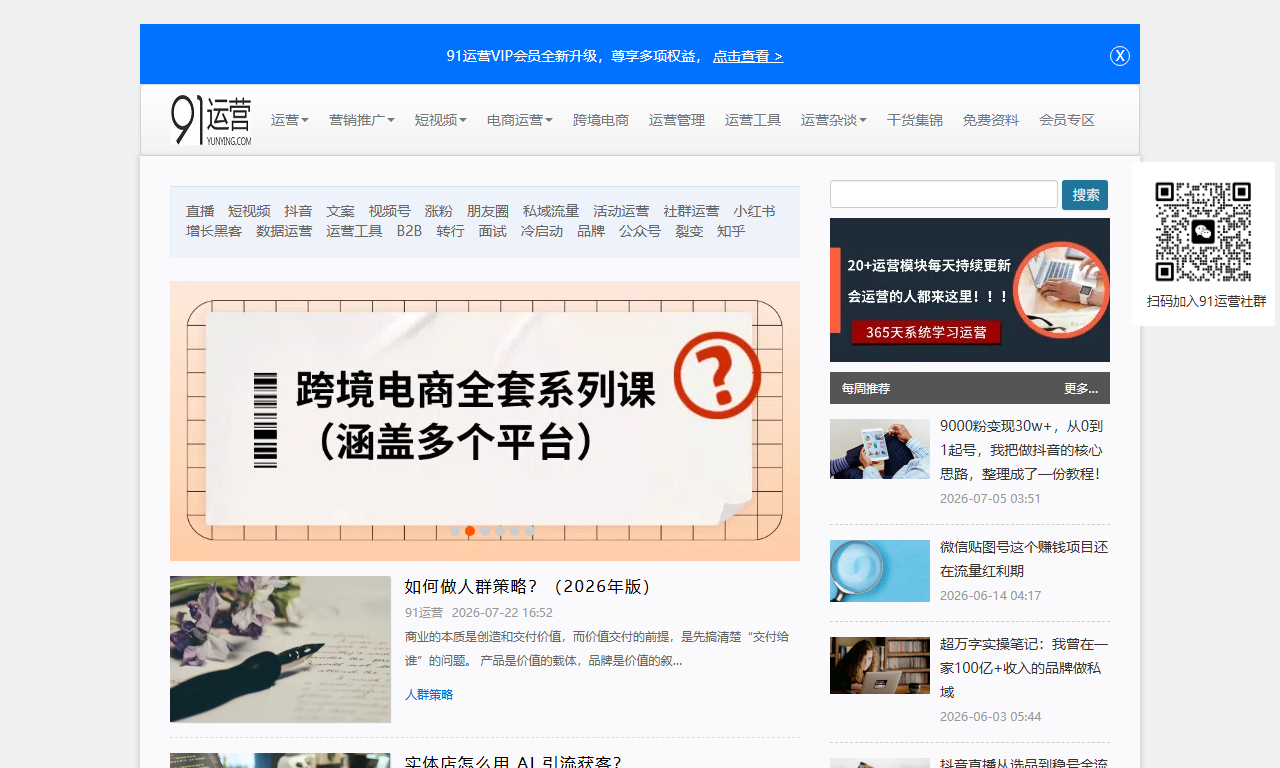Select the 活动运营 tag
This screenshot has height=768, width=1280.
click(621, 211)
